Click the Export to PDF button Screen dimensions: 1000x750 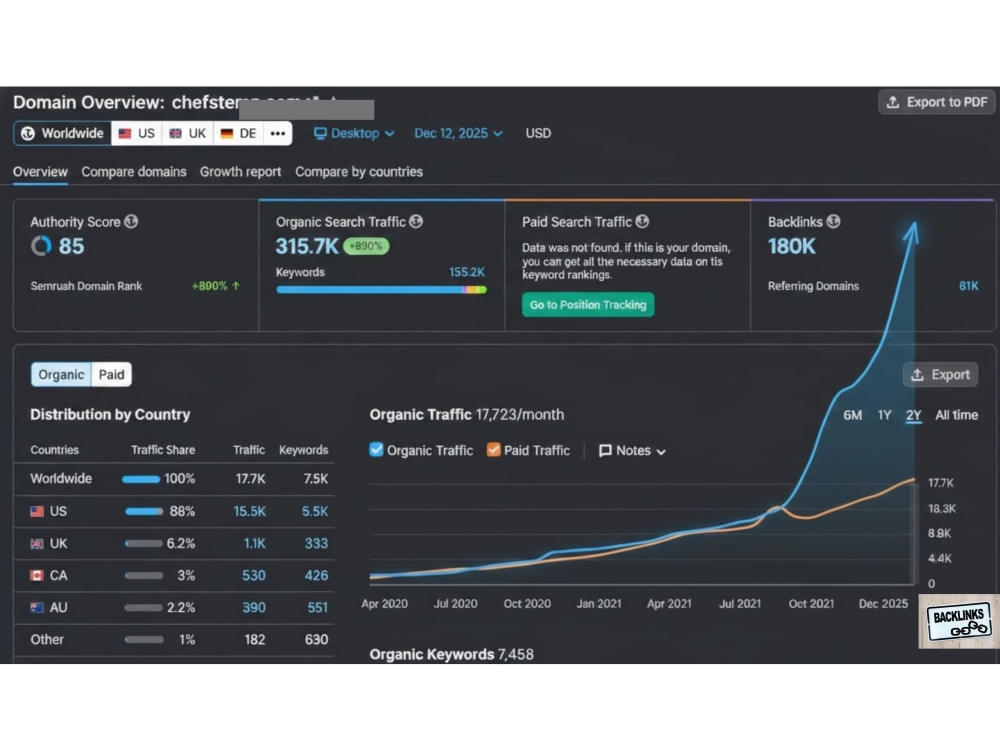(936, 102)
